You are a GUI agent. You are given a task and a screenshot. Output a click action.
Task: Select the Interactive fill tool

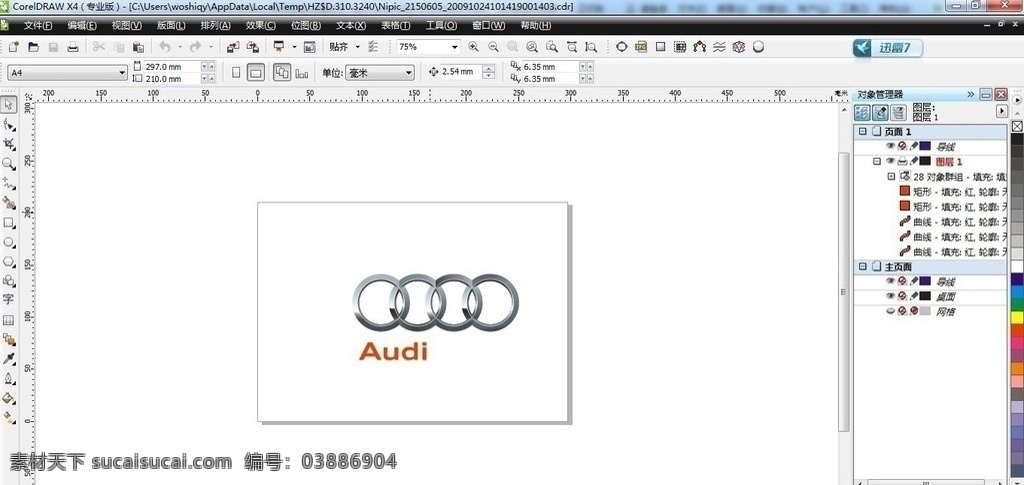tap(8, 416)
